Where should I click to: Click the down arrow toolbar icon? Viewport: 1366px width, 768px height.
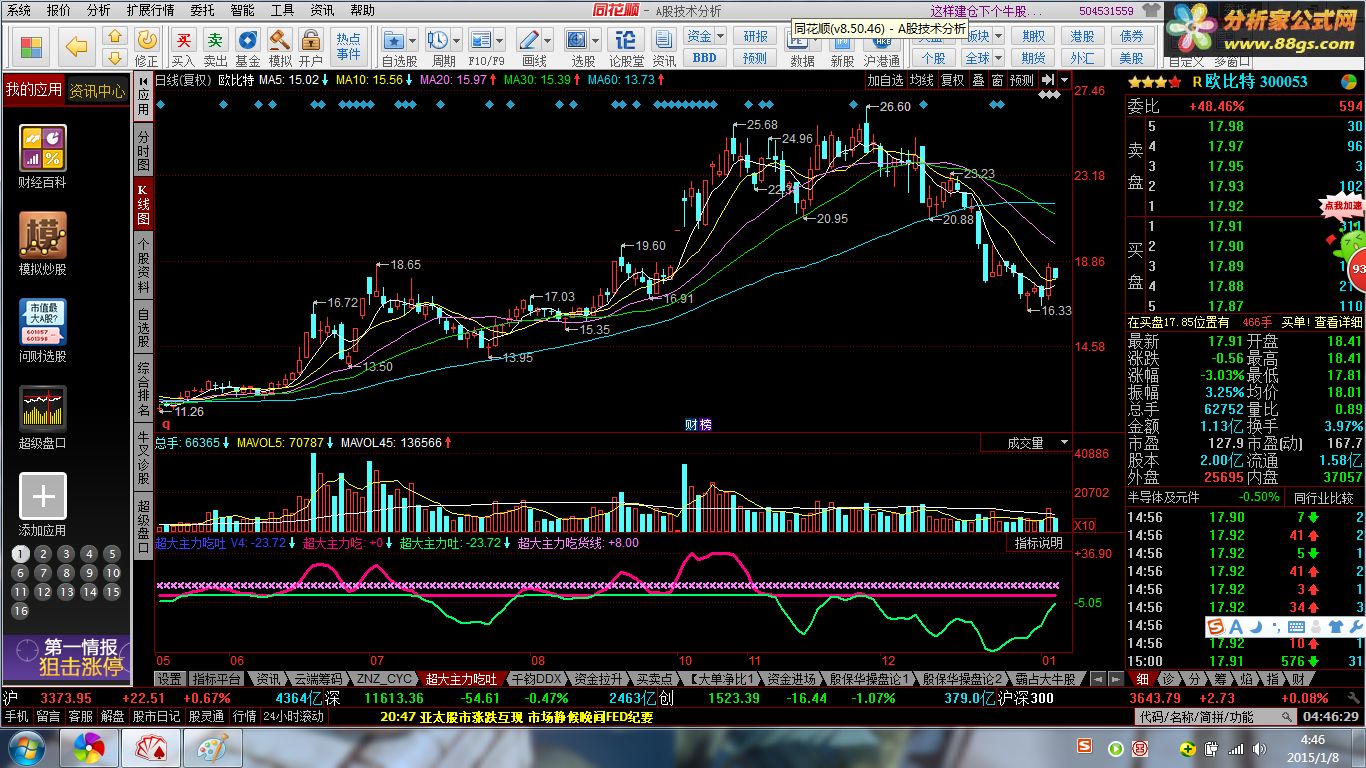click(x=114, y=56)
